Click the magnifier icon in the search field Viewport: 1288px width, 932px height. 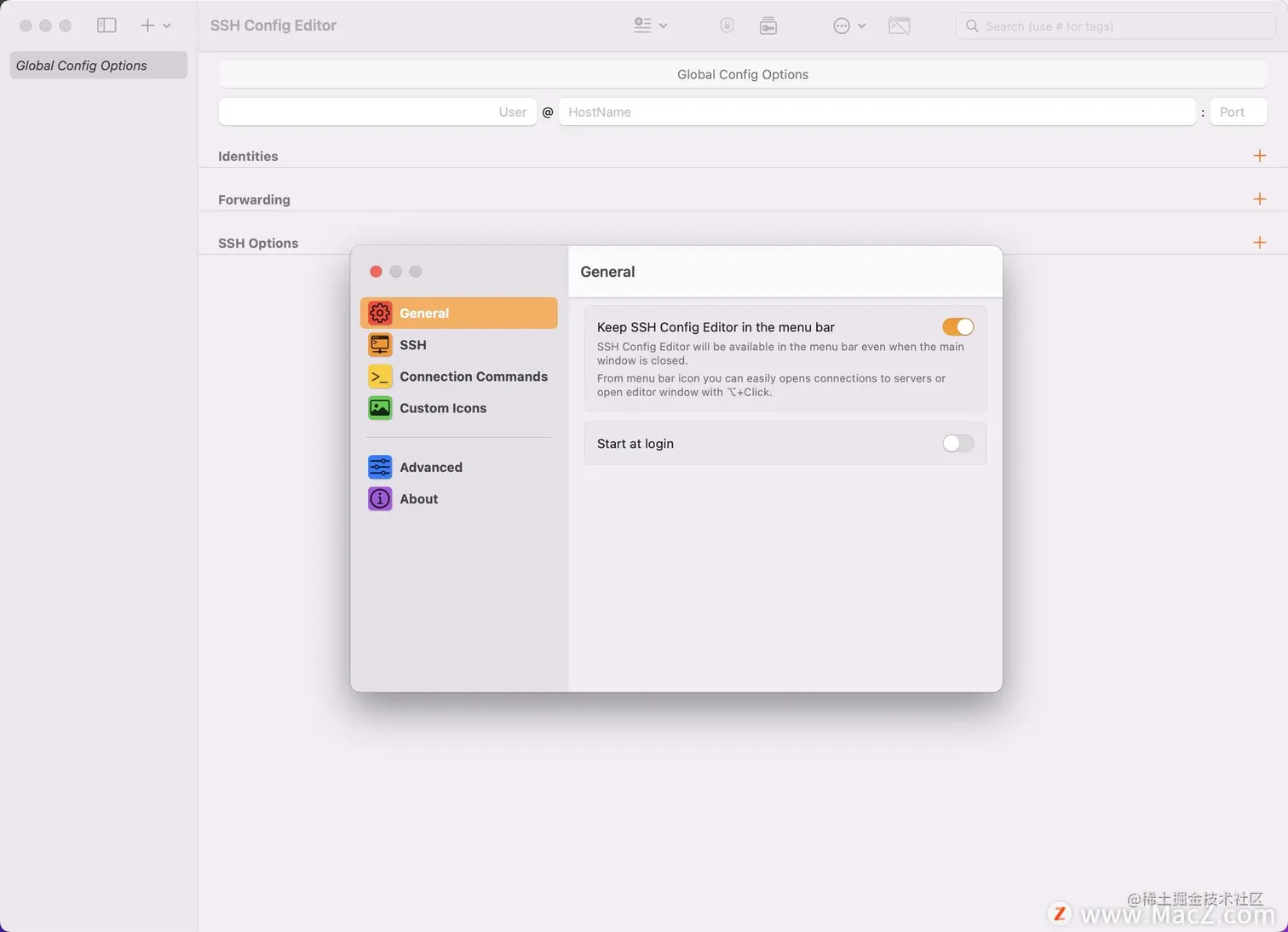(972, 26)
